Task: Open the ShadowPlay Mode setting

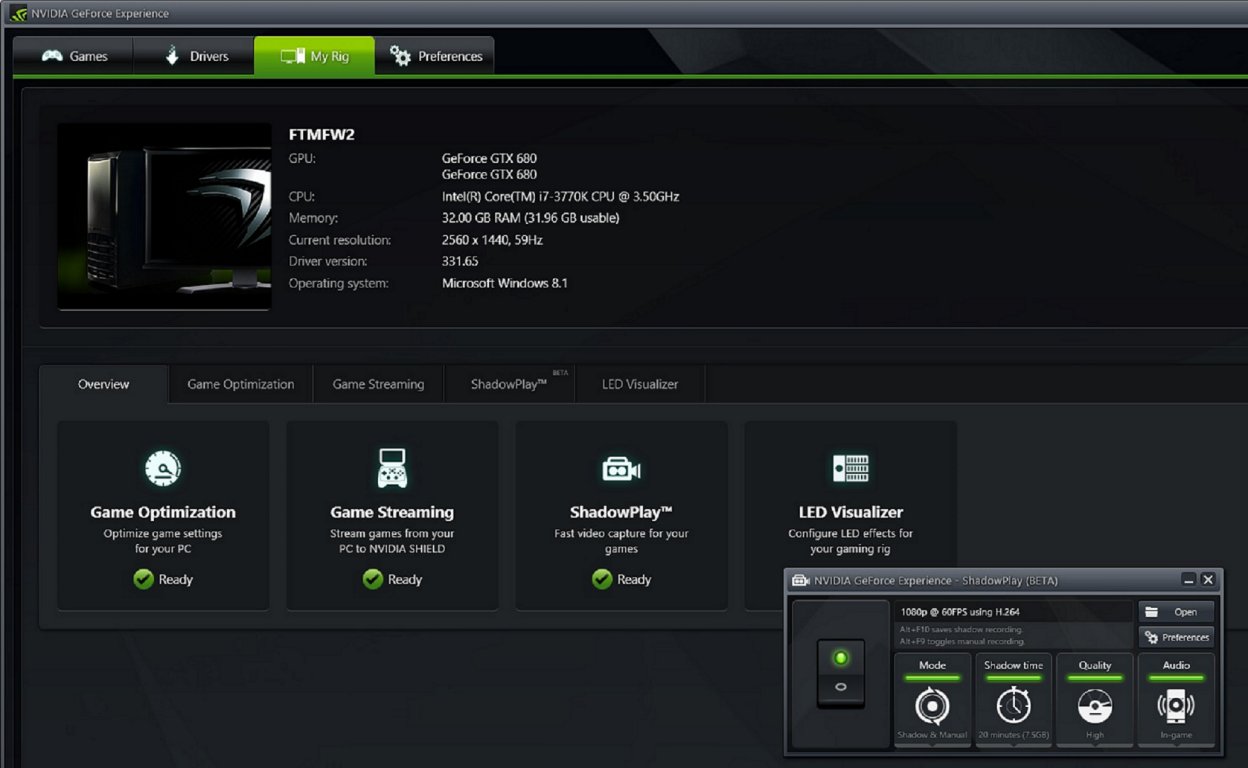Action: [932, 699]
